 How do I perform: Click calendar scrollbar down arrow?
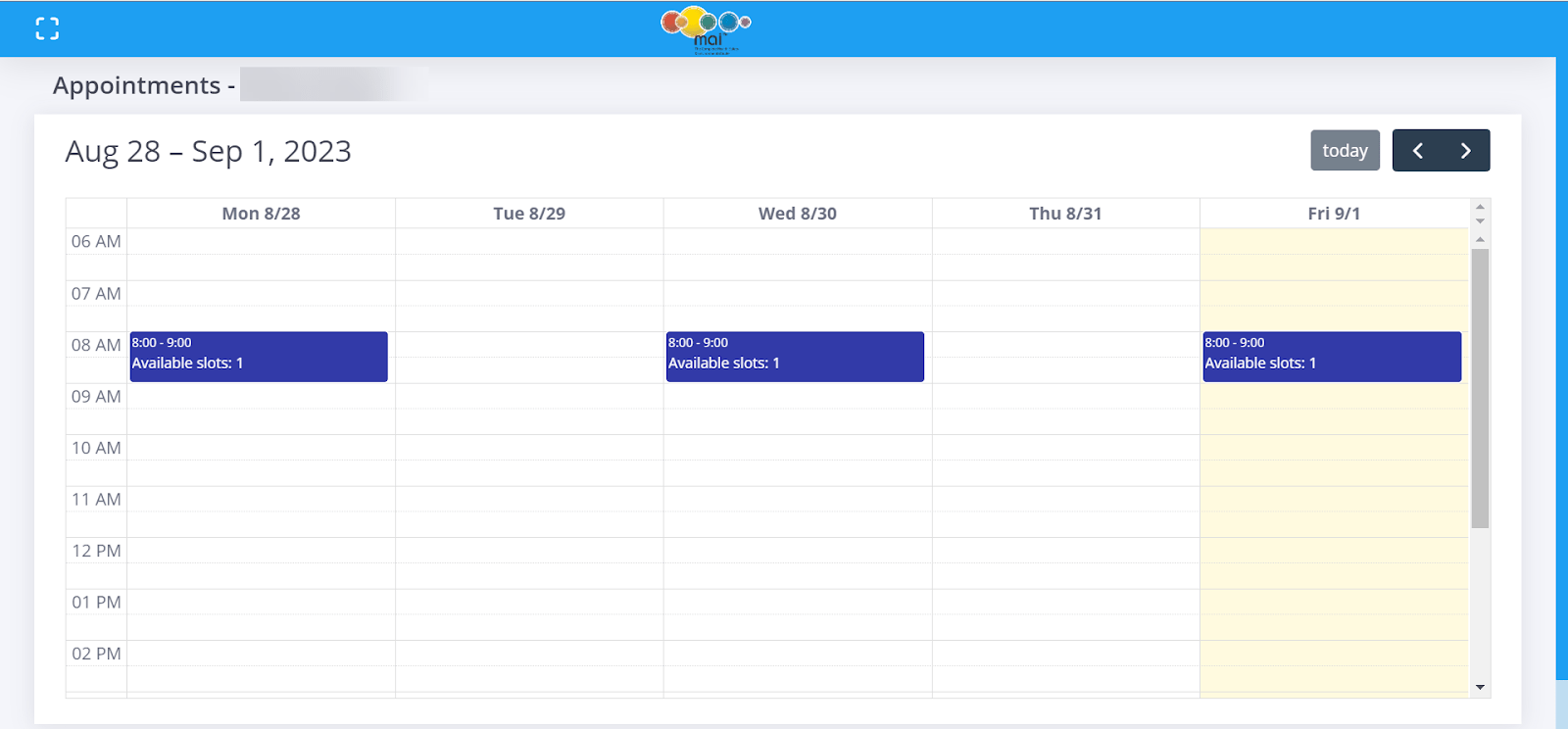click(x=1480, y=687)
